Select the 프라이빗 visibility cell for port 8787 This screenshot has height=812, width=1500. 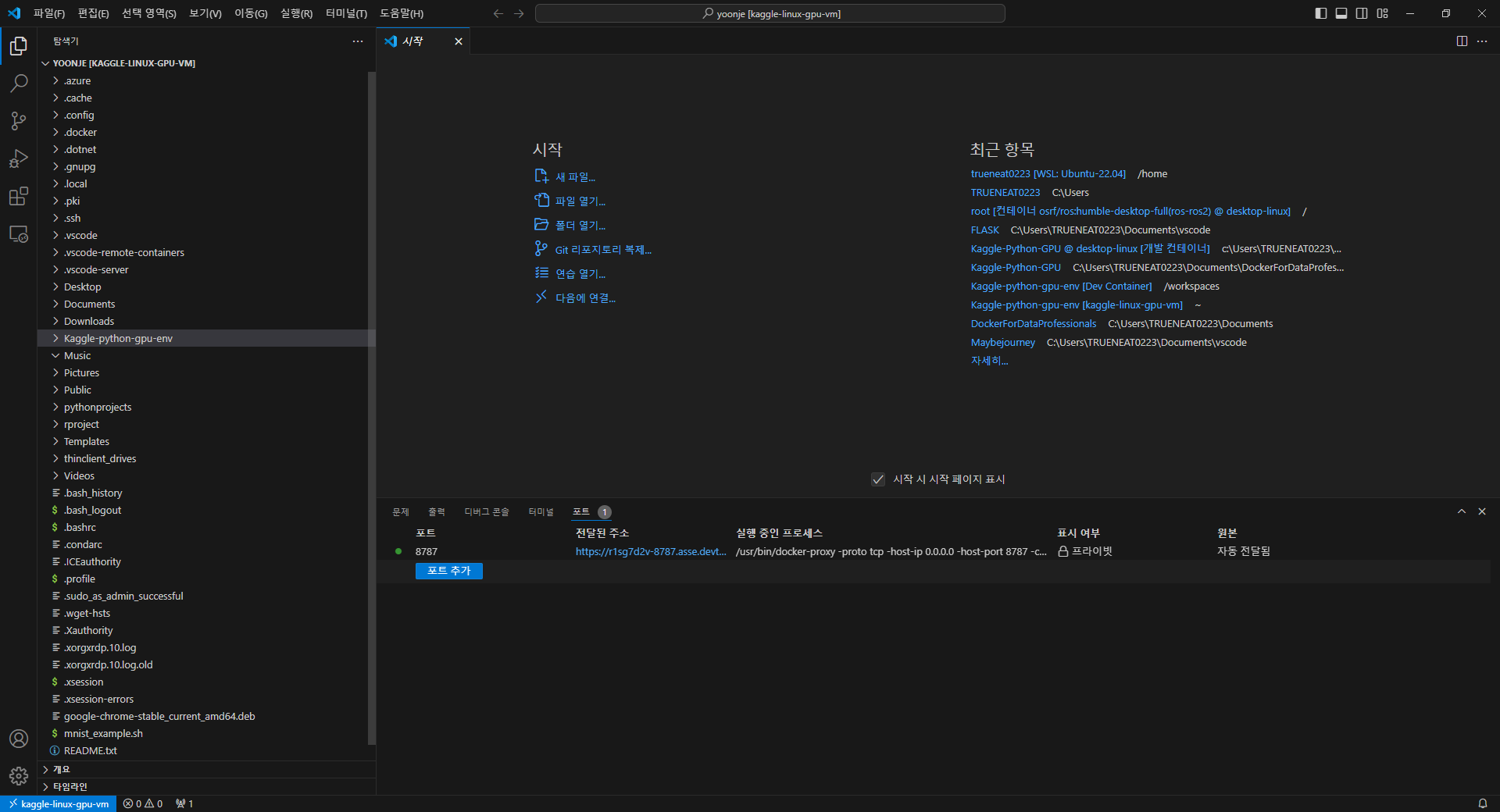[1085, 551]
